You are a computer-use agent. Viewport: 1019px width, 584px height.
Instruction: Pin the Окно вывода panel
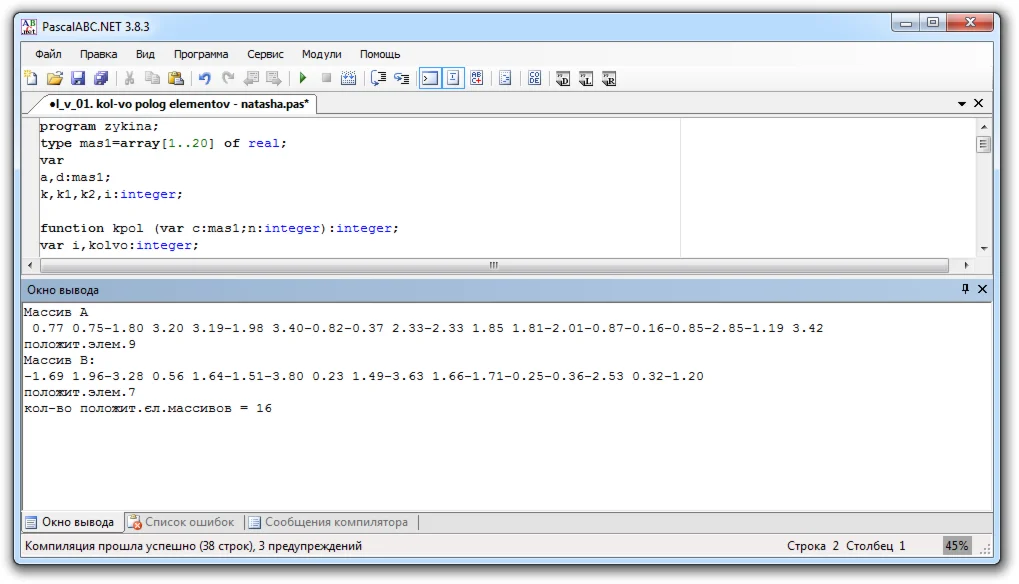tap(965, 289)
